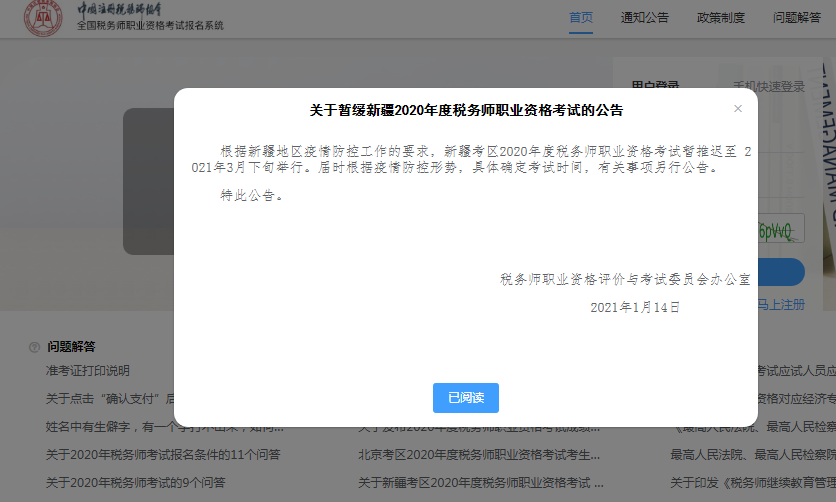Click the dialog title 关于暂缓新疆2020年度税务师职业资格考试的公告
Screen dimensions: 836x502
click(x=466, y=110)
